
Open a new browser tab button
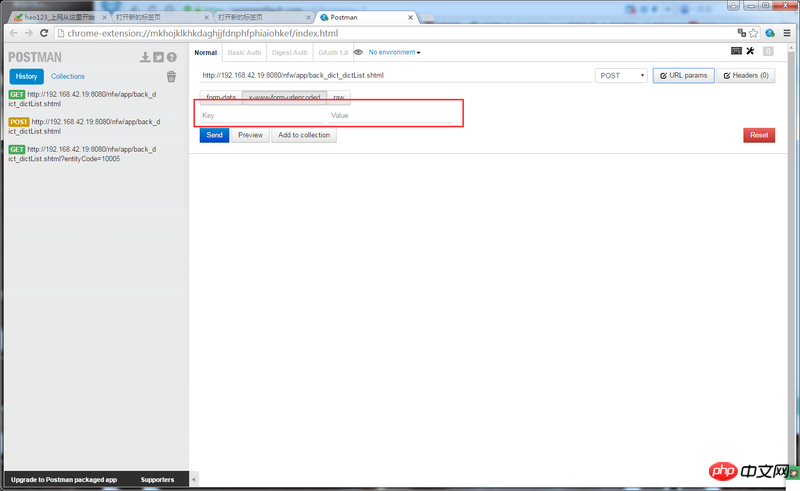[x=427, y=18]
